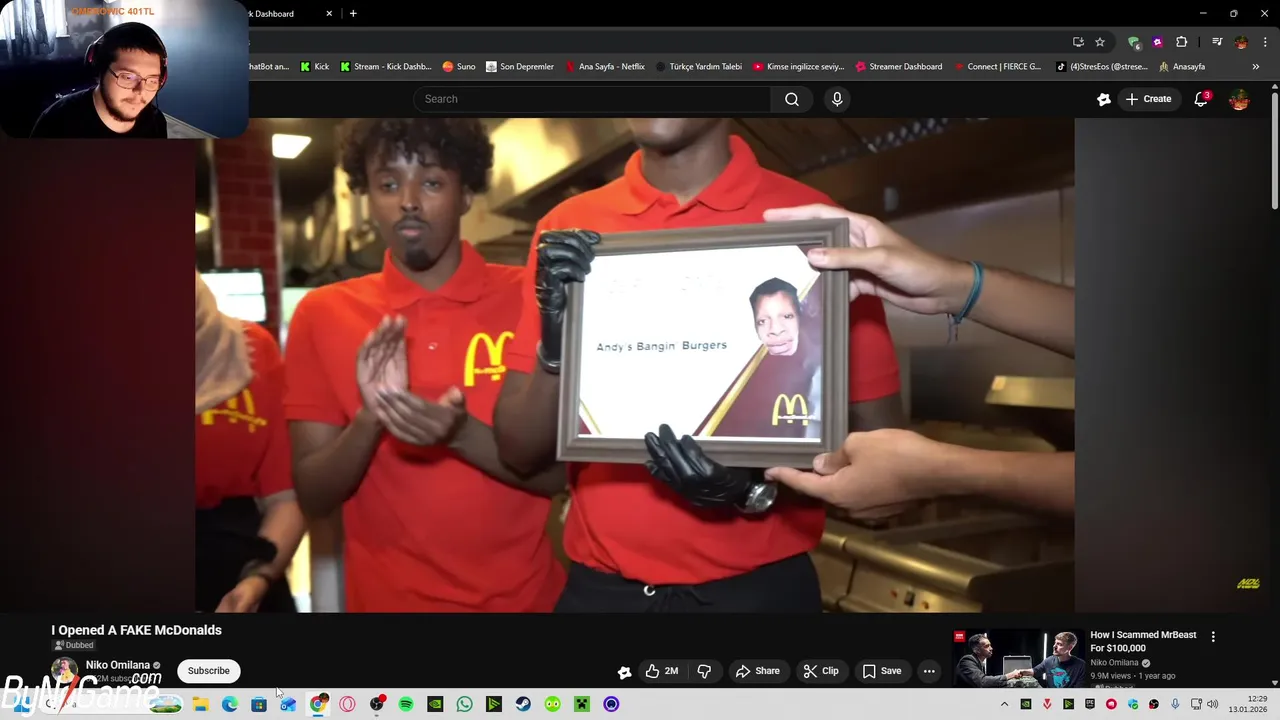Open Duolingo from taskbar
This screenshot has height=720, width=1280.
click(552, 705)
